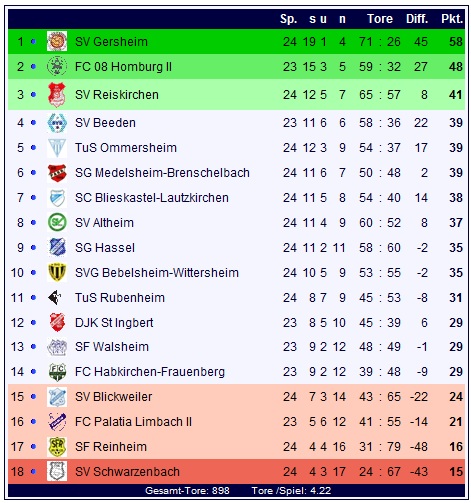Click the Sp. column header
The image size is (471, 503).
[x=289, y=19]
